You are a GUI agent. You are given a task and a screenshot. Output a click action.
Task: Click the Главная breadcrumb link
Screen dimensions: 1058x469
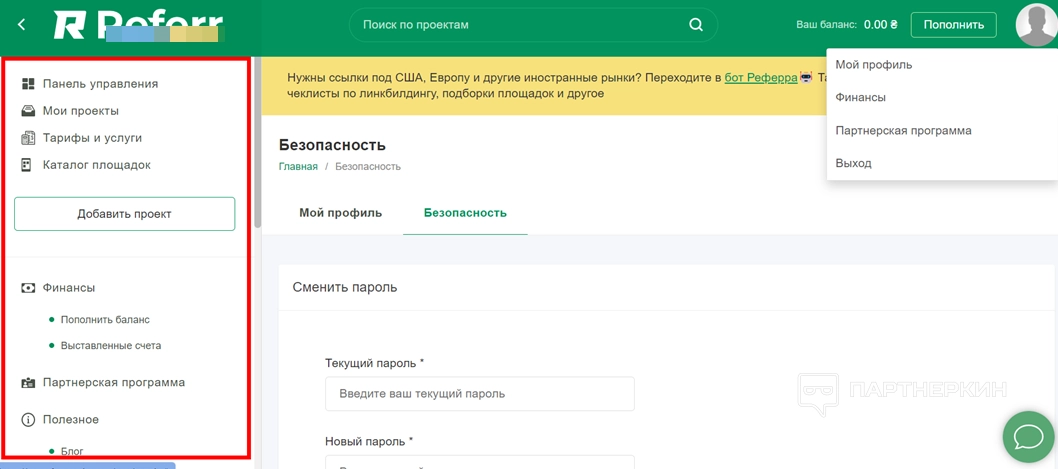298,167
